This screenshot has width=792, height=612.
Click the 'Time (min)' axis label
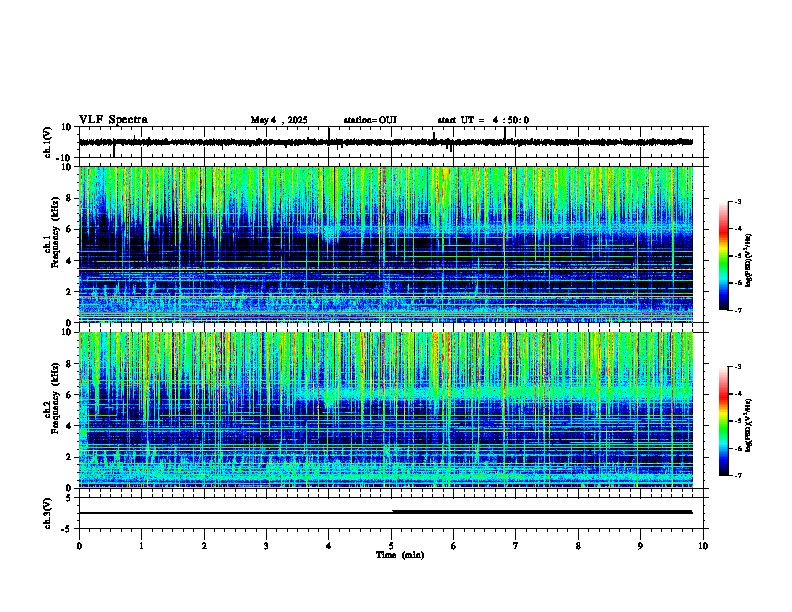point(400,555)
